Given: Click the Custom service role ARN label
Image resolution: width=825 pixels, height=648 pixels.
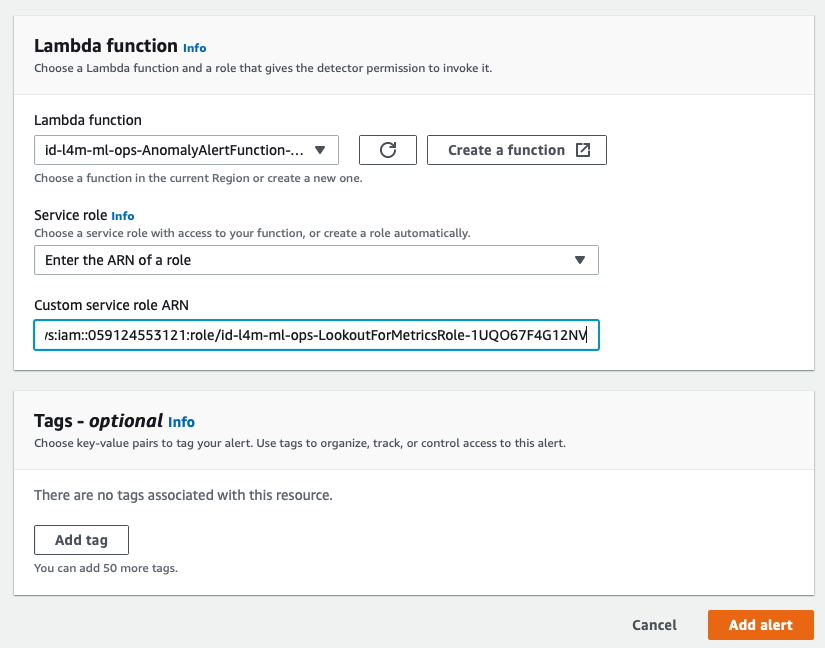Looking at the screenshot, I should click(112, 305).
